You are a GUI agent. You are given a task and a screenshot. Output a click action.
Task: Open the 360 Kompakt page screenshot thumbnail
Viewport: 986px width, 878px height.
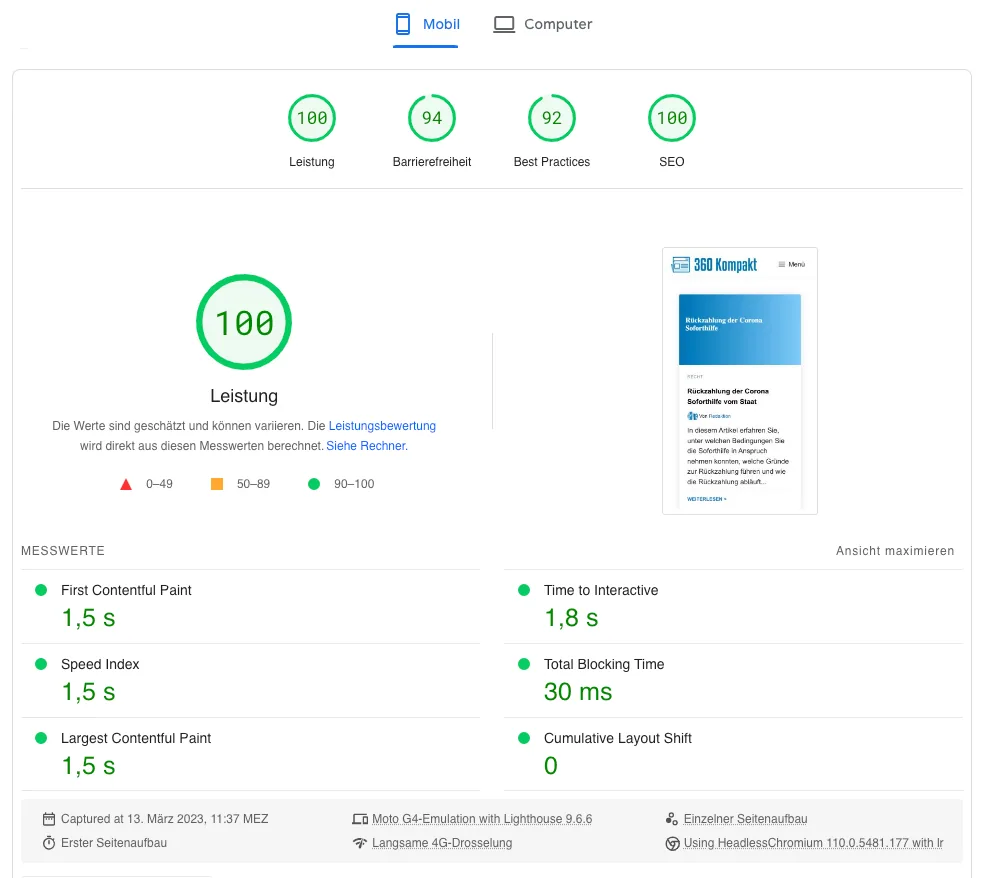(x=740, y=381)
